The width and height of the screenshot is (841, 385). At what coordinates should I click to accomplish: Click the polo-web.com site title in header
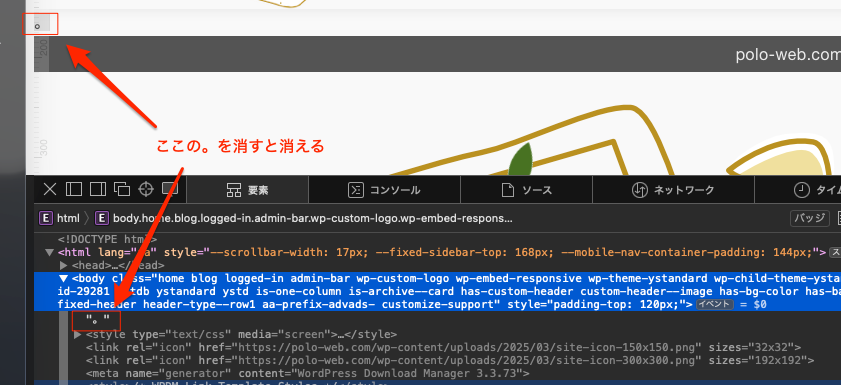click(788, 54)
